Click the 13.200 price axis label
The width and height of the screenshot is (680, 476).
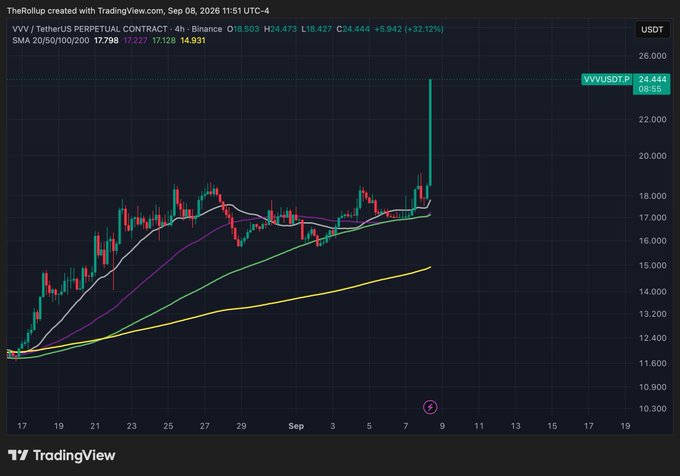tap(652, 314)
